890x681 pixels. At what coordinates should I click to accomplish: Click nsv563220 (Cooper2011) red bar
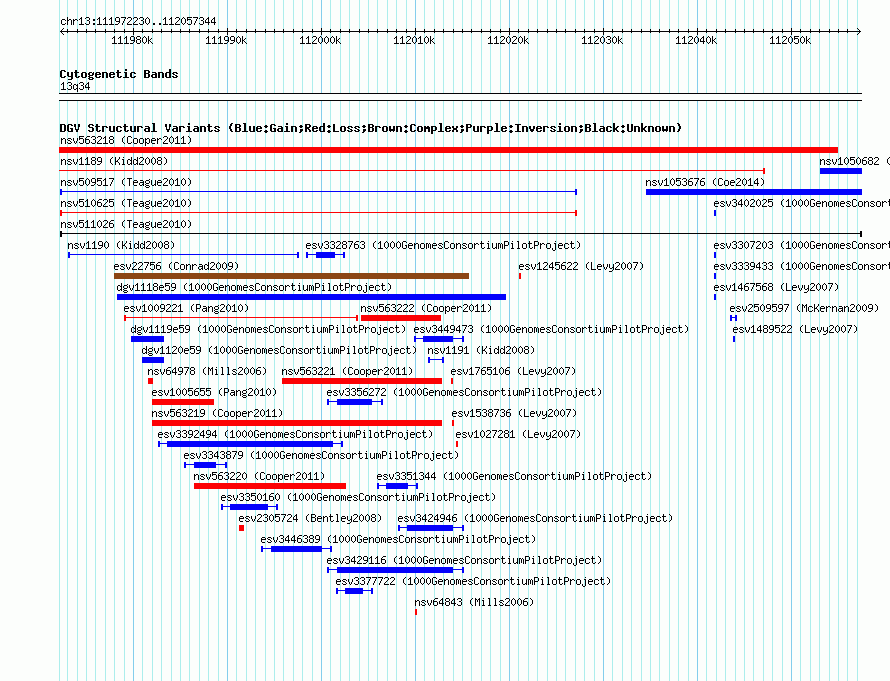[x=270, y=486]
